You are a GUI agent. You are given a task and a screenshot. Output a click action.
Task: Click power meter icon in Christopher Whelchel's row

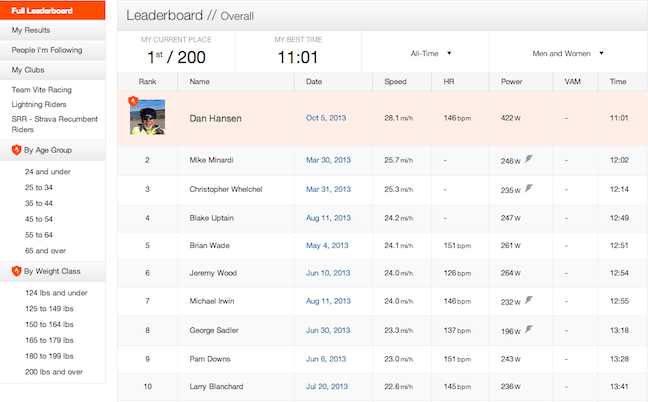pyautogui.click(x=528, y=187)
